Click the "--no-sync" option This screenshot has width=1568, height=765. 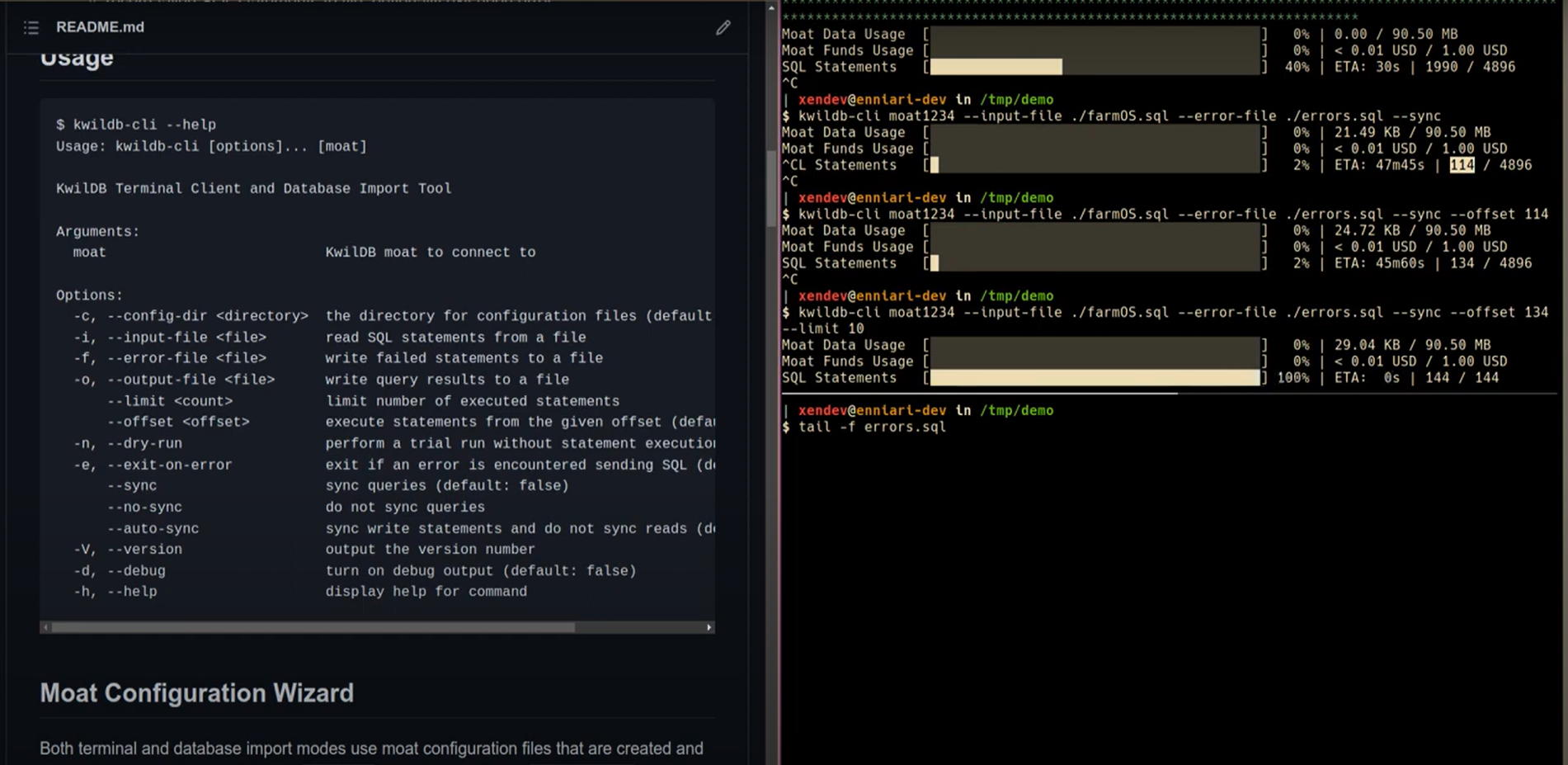click(144, 507)
